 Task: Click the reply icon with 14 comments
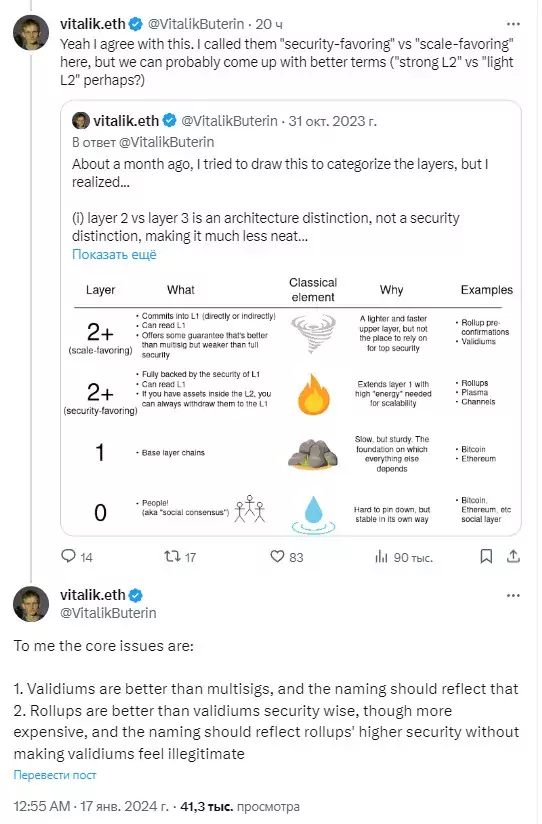point(68,556)
